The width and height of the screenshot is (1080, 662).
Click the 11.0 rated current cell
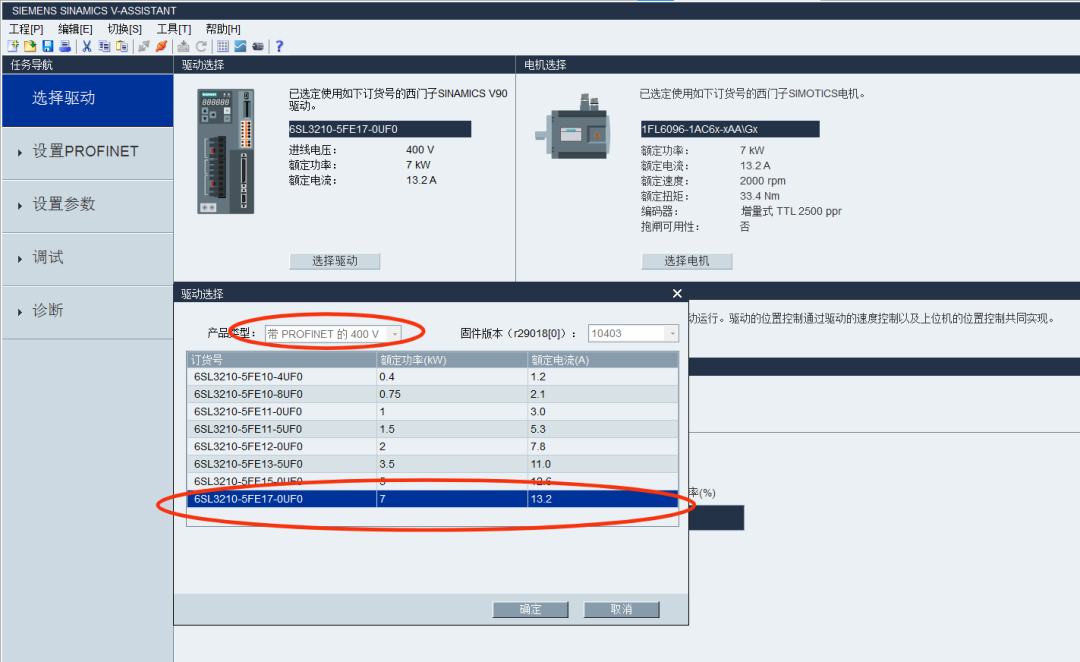[603, 464]
